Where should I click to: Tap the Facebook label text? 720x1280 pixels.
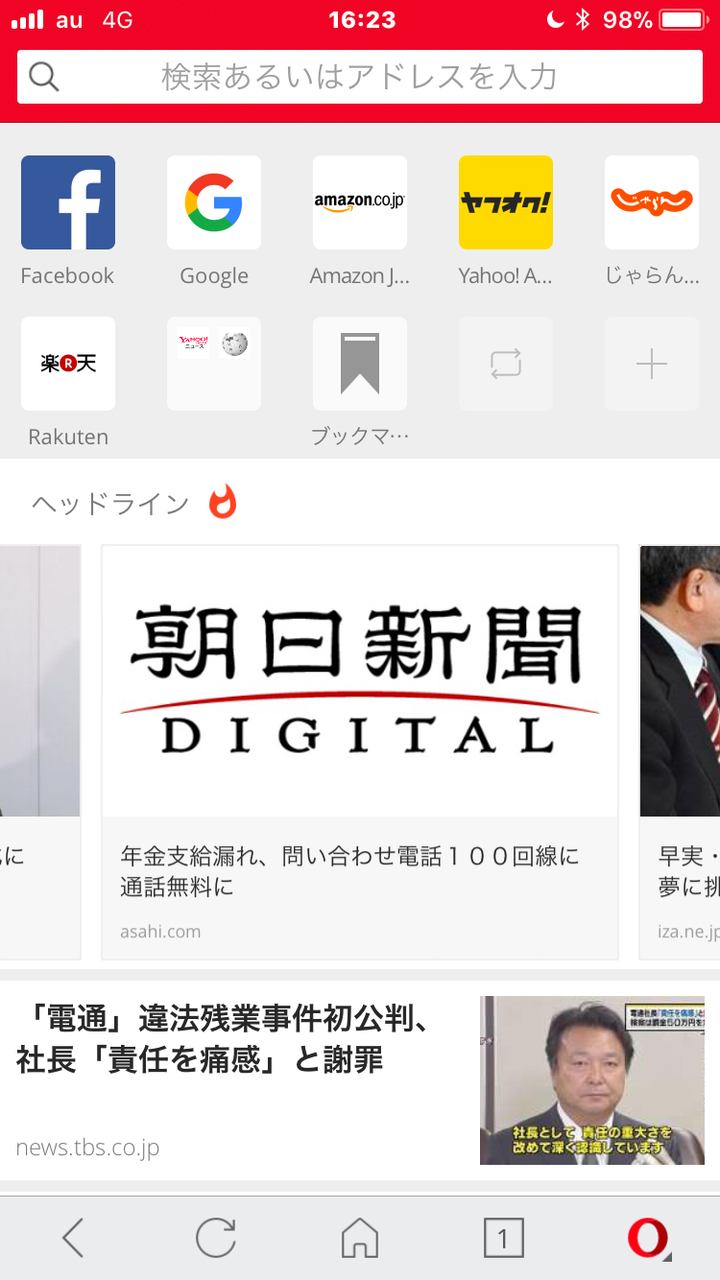68,276
